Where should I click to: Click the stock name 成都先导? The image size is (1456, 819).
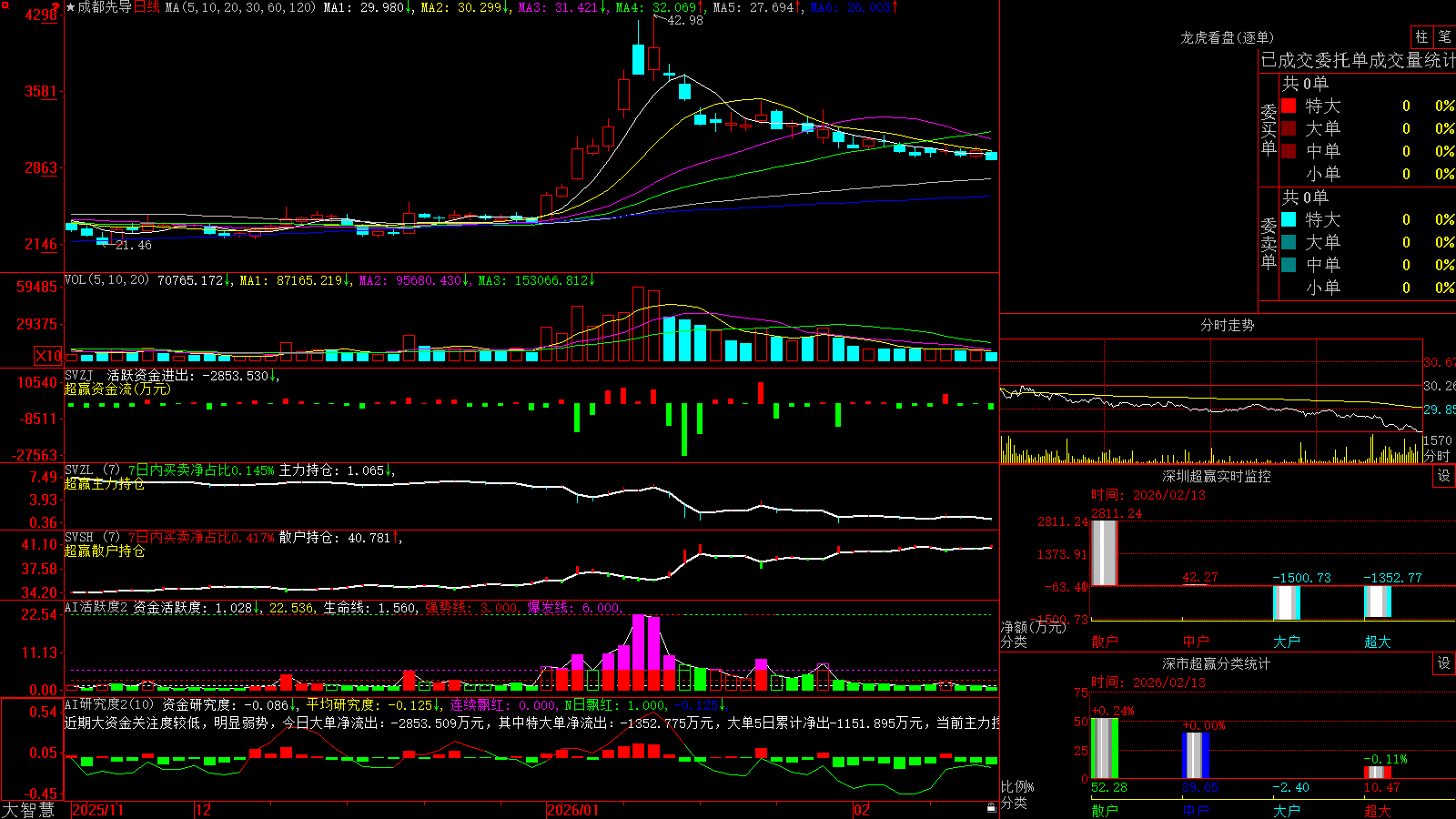[105, 7]
